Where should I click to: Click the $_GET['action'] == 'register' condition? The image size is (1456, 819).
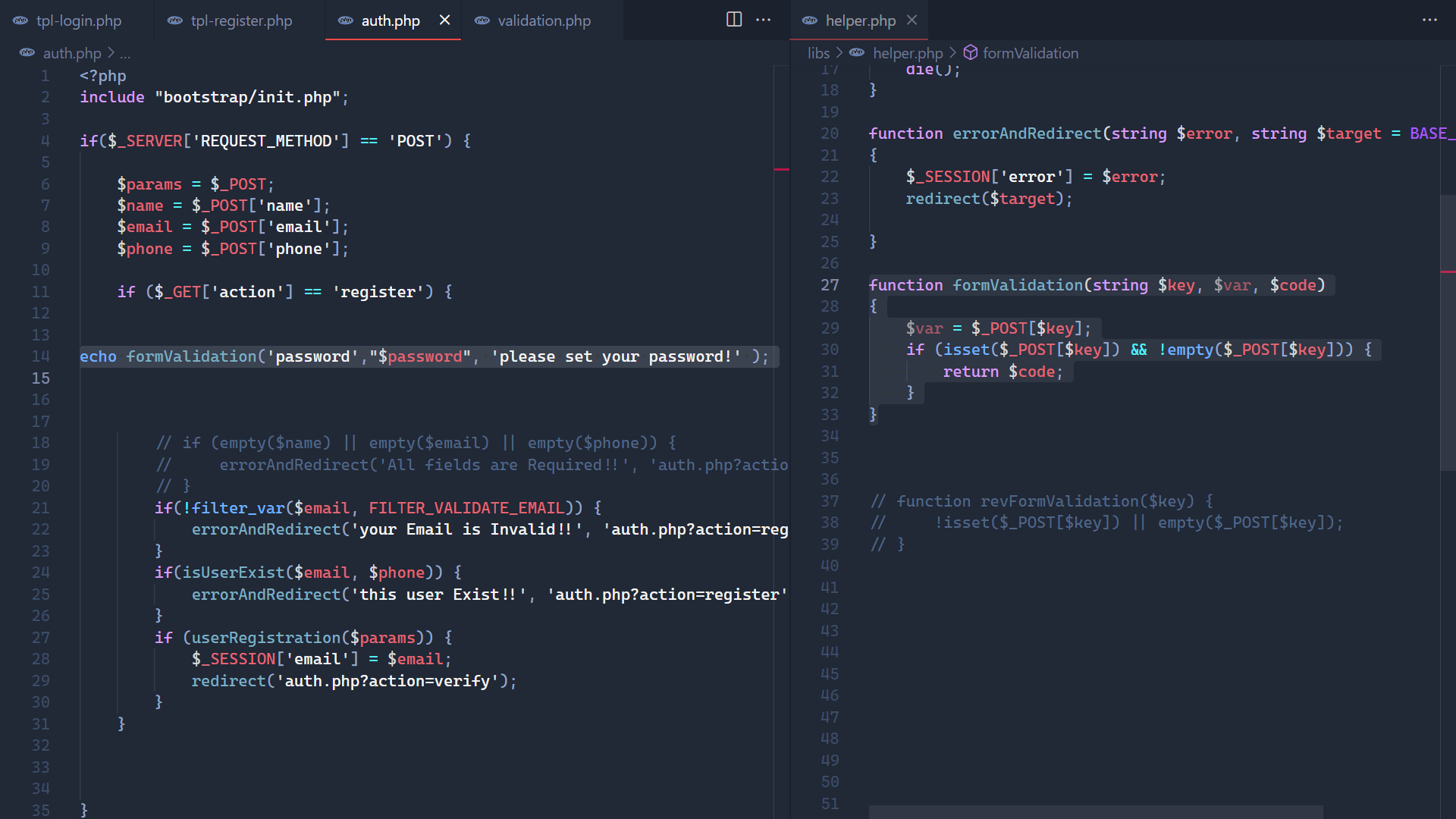click(x=289, y=292)
